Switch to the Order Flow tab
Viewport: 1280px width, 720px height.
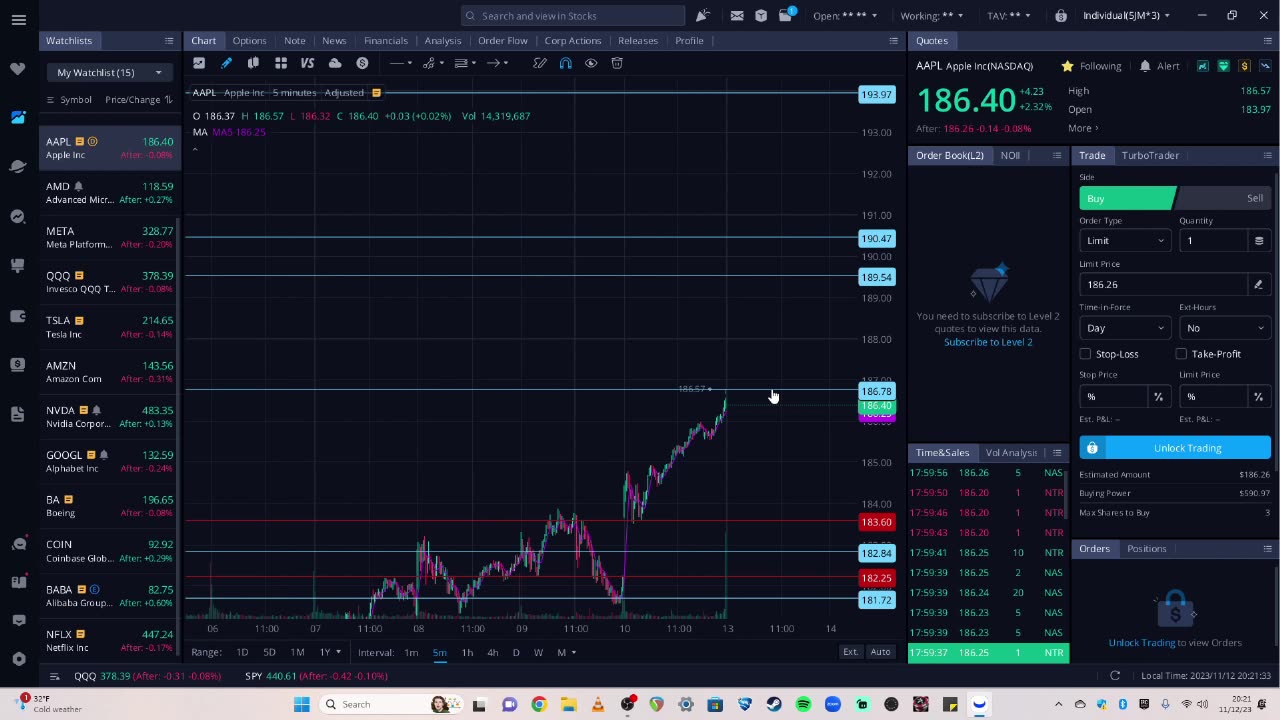[x=502, y=40]
